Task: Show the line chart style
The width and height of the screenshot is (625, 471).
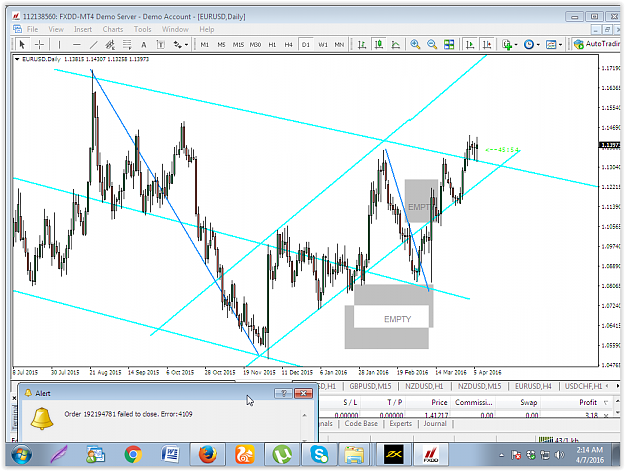Action: 395,45
